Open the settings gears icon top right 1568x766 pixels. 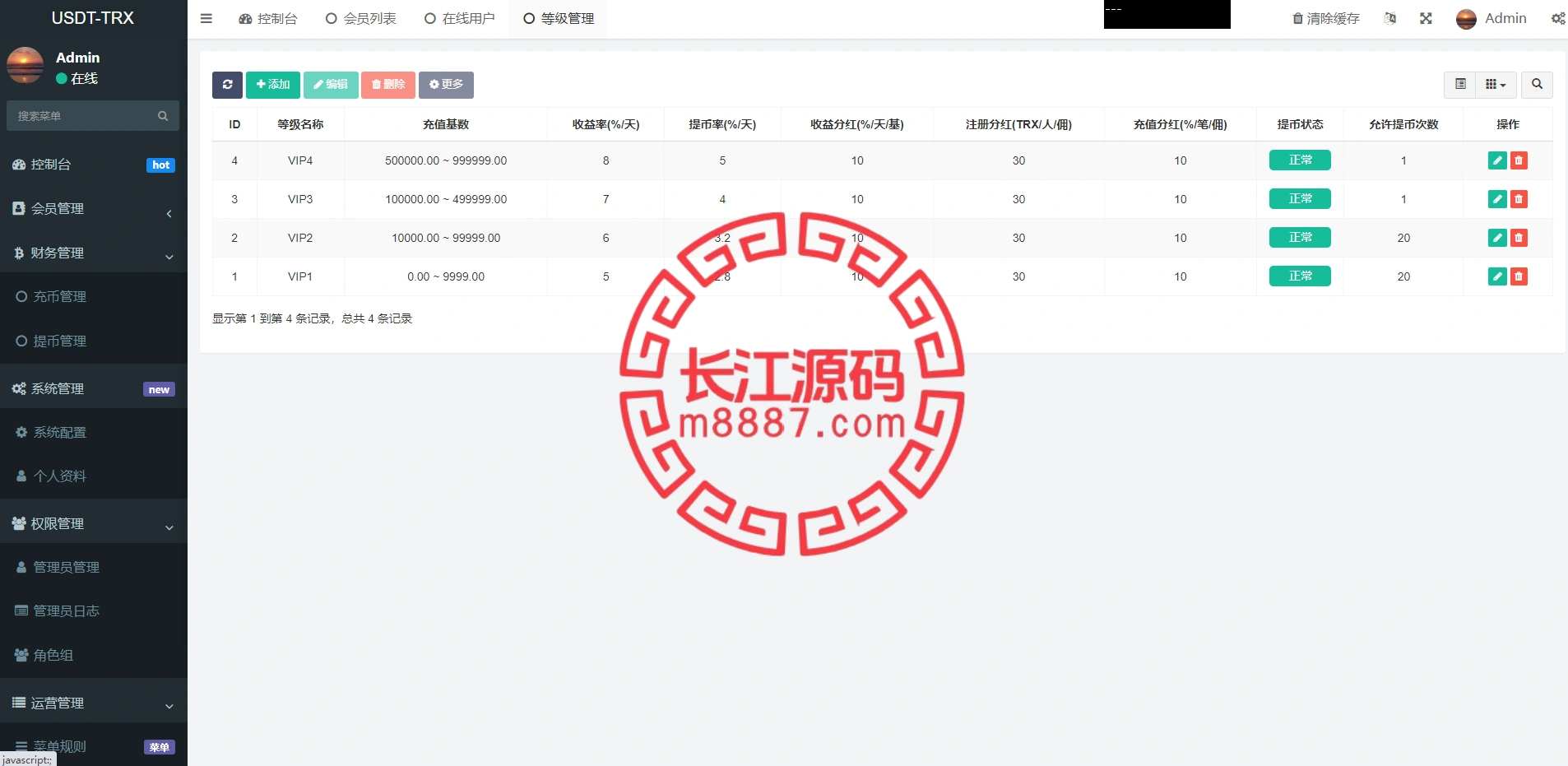(x=1558, y=18)
